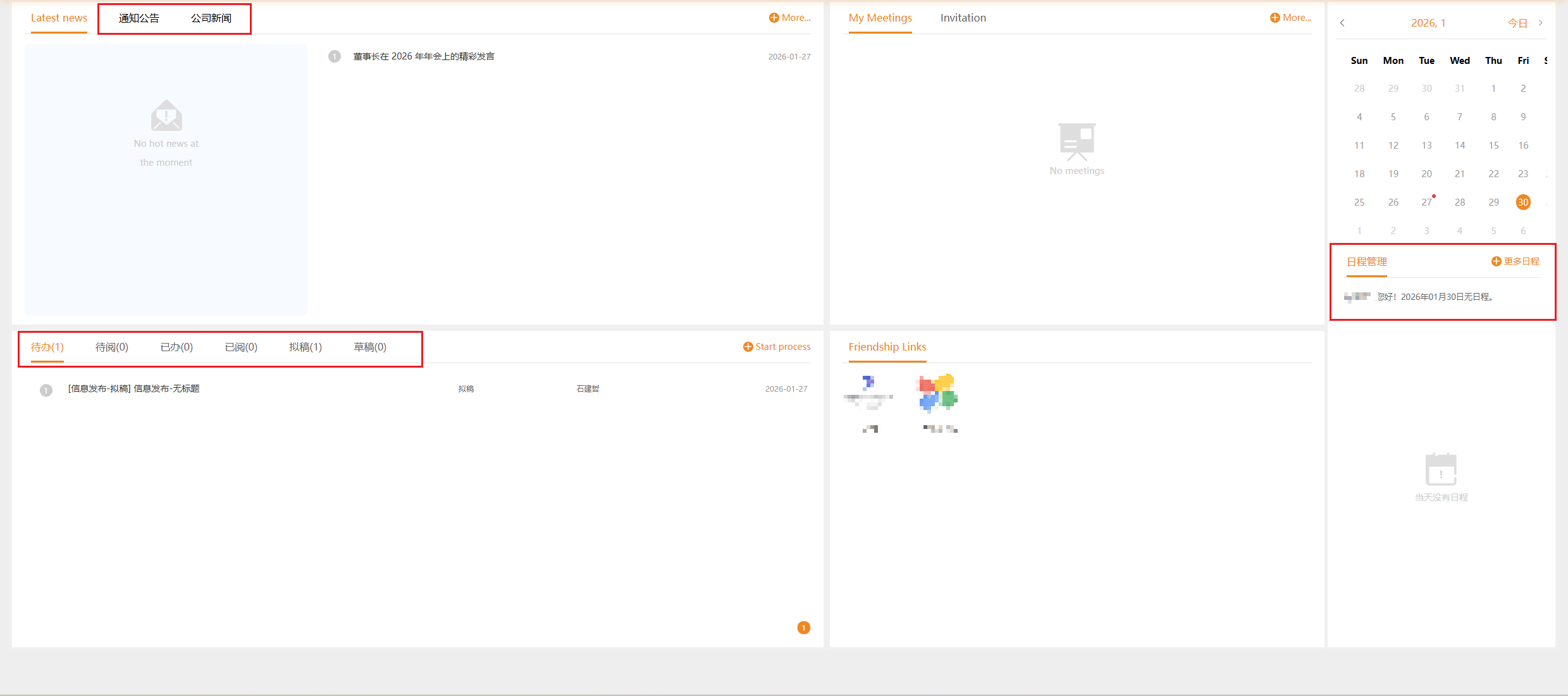The height and width of the screenshot is (696, 1568).
Task: Select the 待阅(0) tab
Action: click(112, 347)
